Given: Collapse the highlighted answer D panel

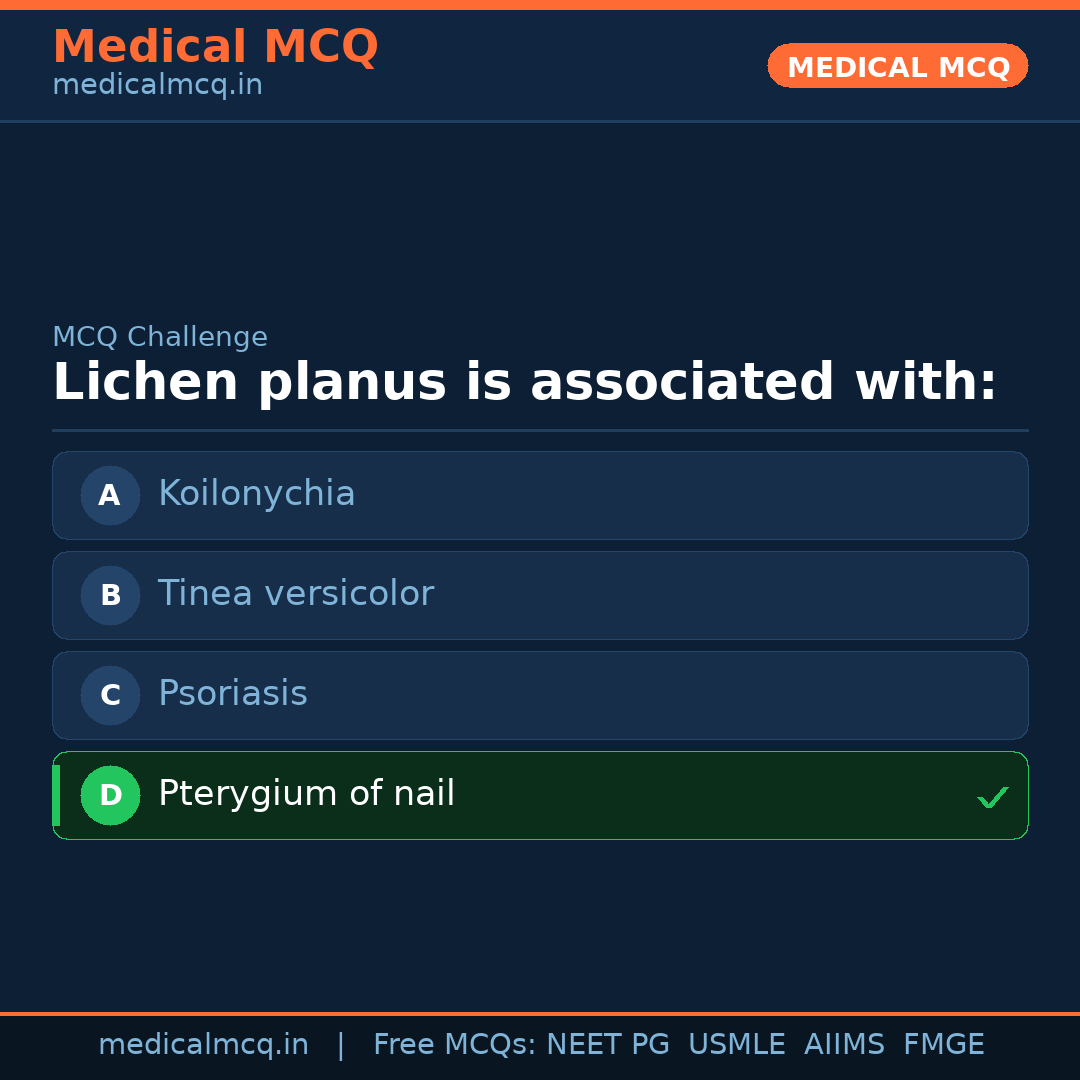Looking at the screenshot, I should click(x=540, y=795).
